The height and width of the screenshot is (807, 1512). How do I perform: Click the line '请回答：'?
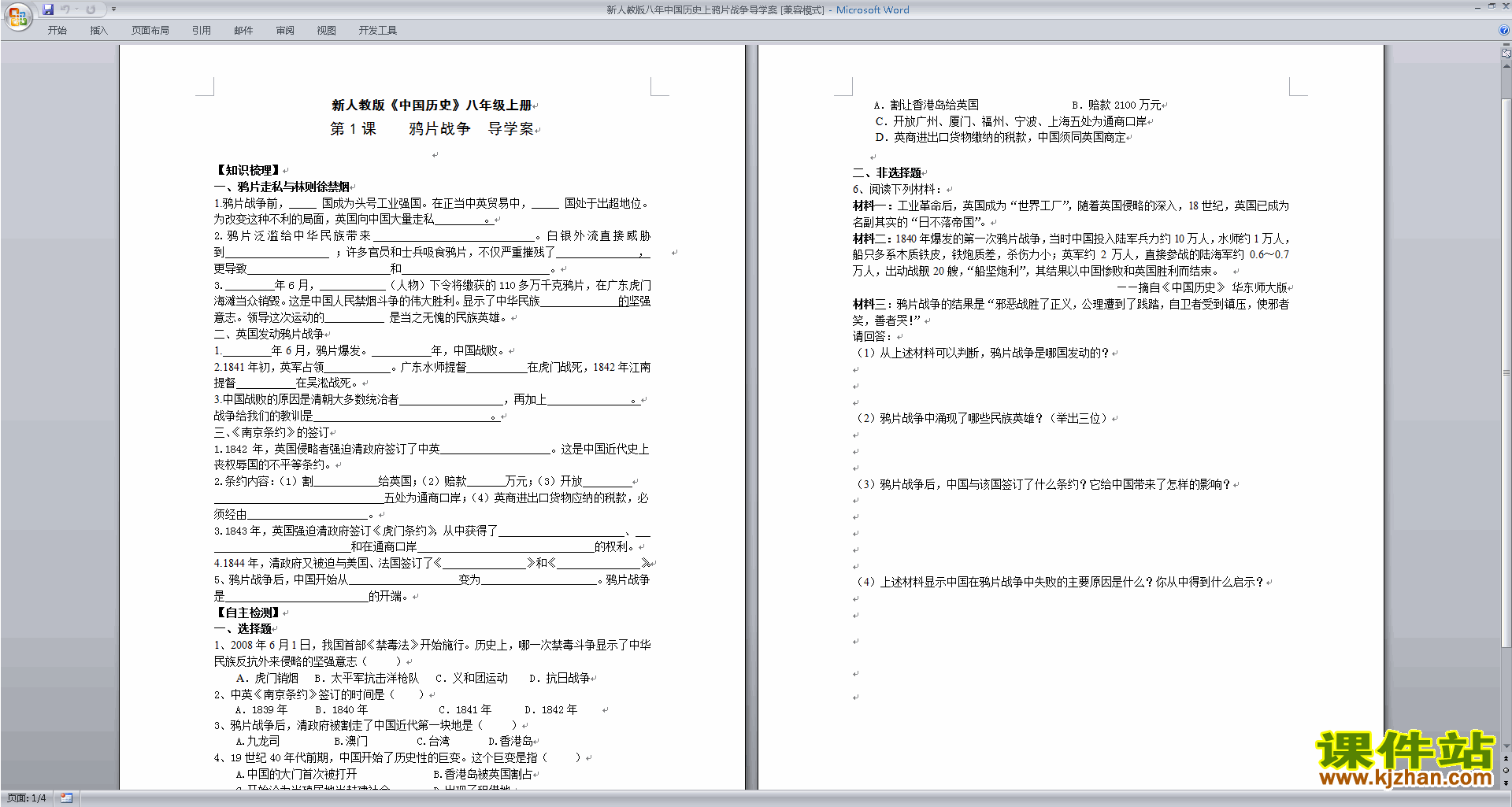click(x=872, y=336)
